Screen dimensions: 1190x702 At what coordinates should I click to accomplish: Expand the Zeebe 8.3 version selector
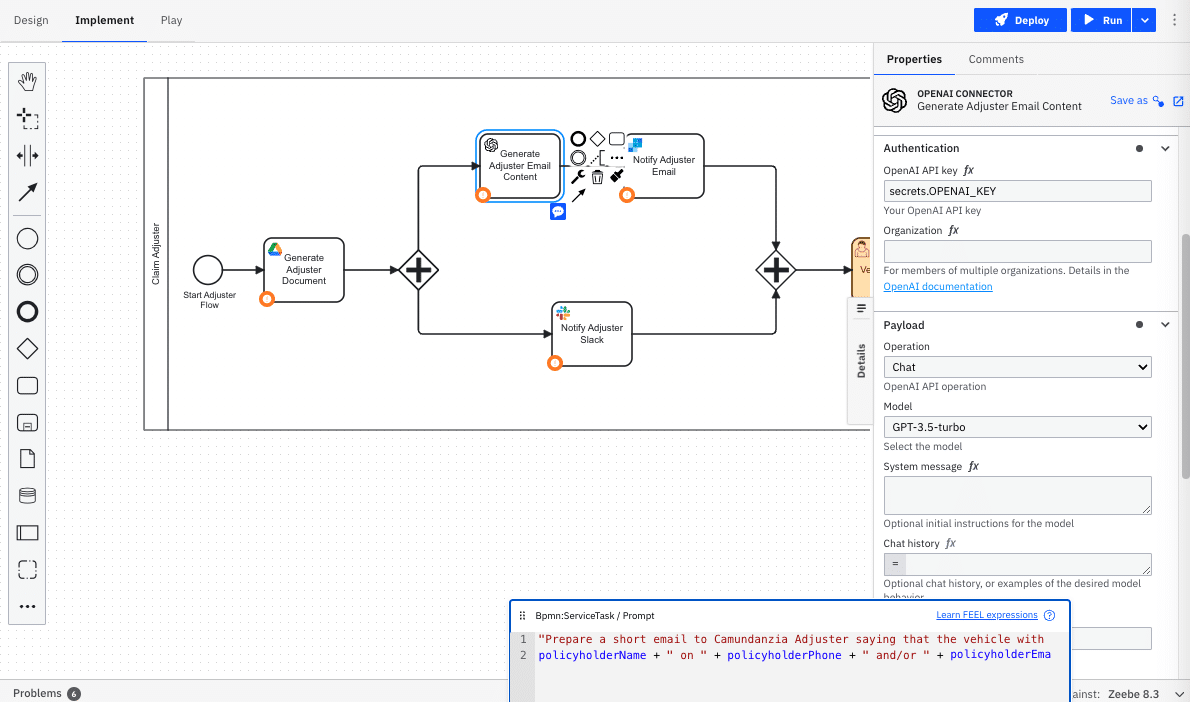tap(1179, 694)
